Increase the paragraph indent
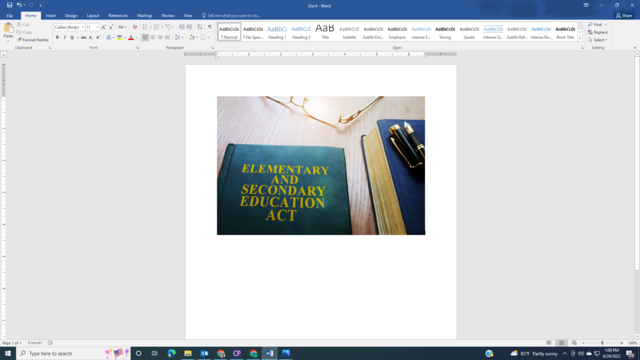This screenshot has height=360, width=640. coord(189,27)
